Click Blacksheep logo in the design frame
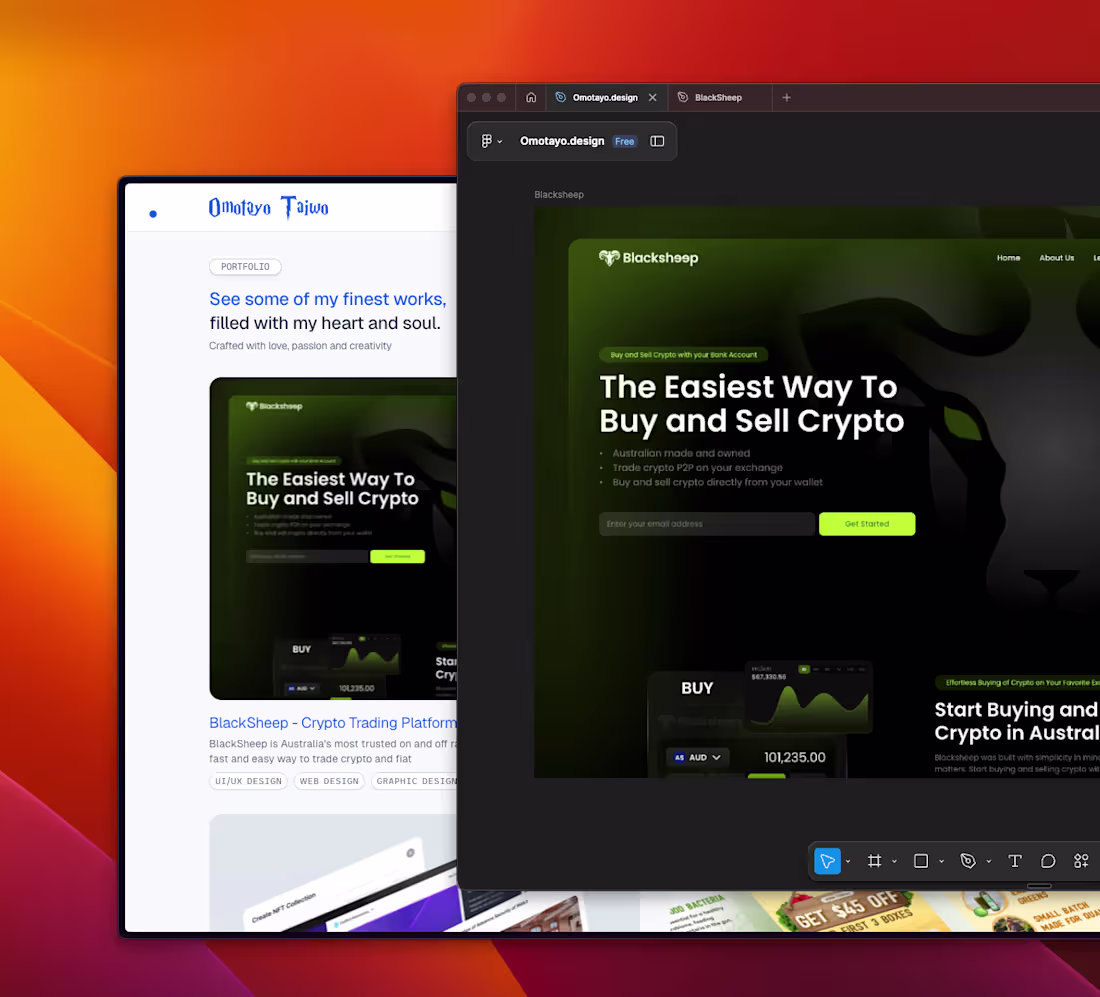Screen dimensions: 1100x997 [648, 258]
